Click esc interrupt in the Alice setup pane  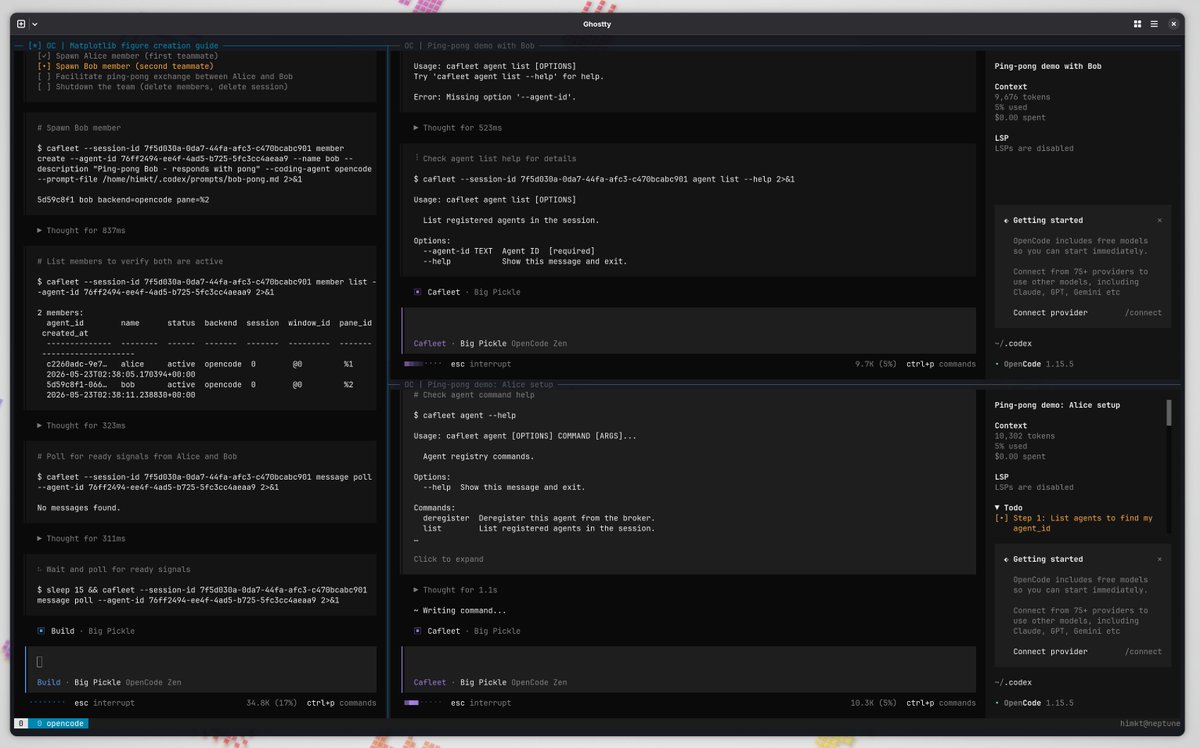[481, 703]
